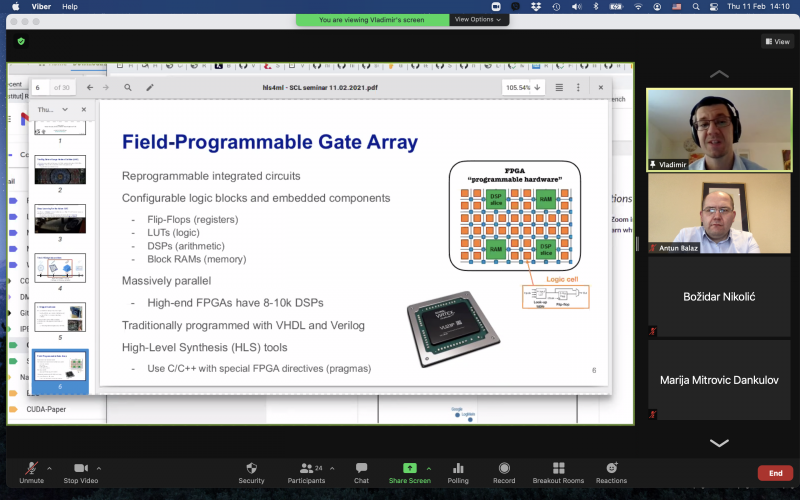800x500 pixels.
Task: Show previous participants with the up chevron
Action: 719,74
